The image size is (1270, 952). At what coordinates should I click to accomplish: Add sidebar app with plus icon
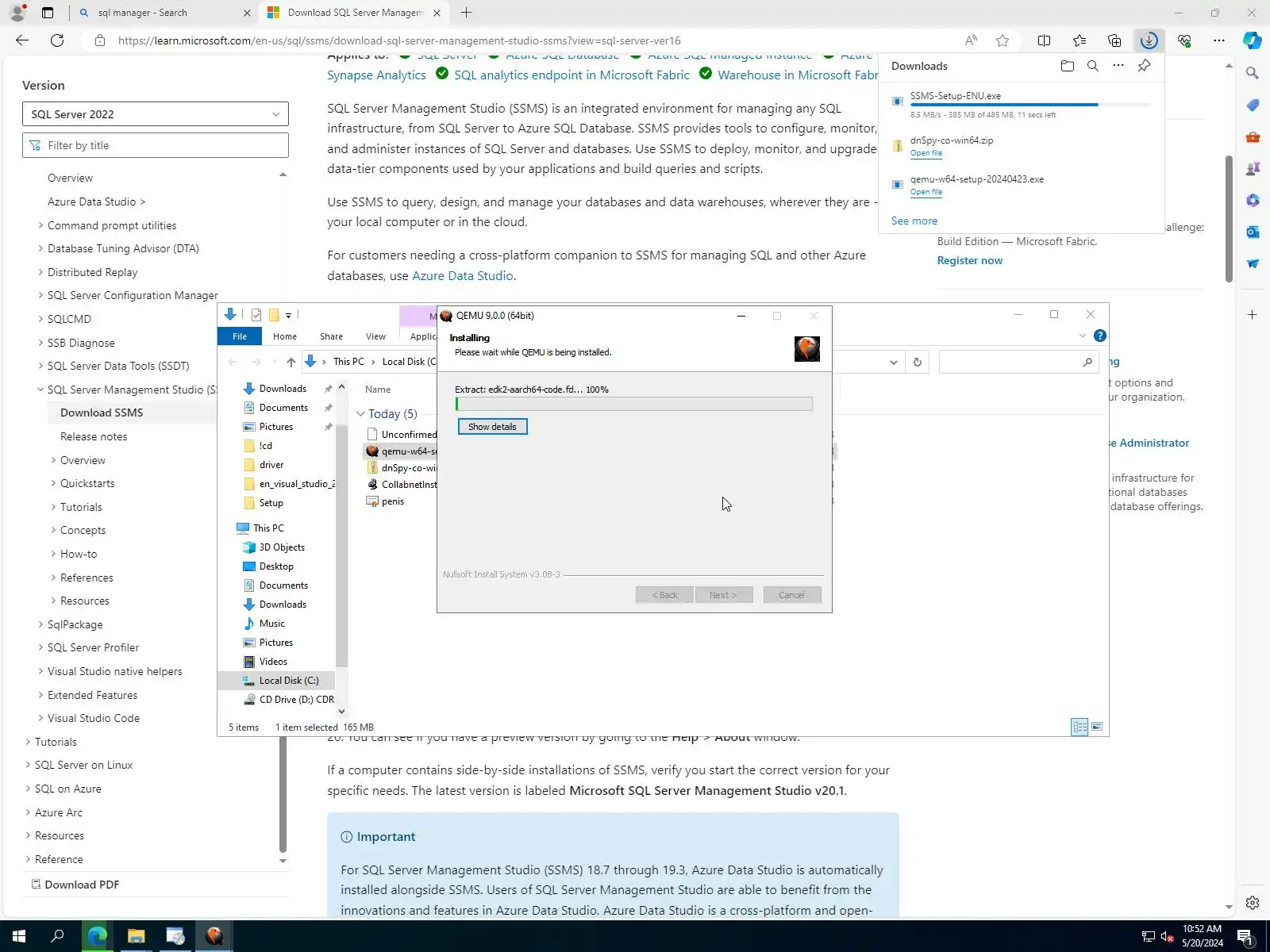[1253, 315]
